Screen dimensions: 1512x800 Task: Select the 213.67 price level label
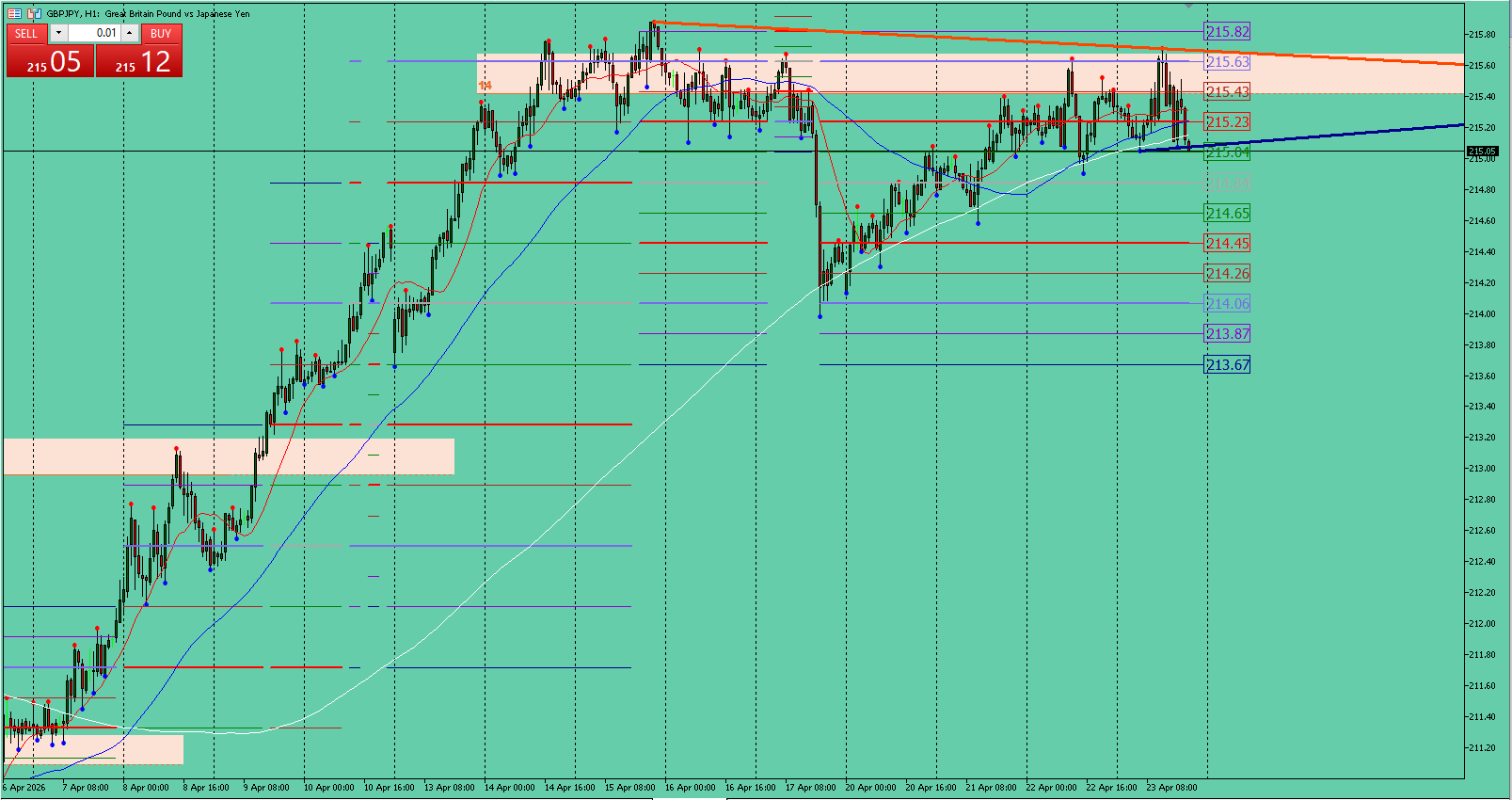point(1228,365)
